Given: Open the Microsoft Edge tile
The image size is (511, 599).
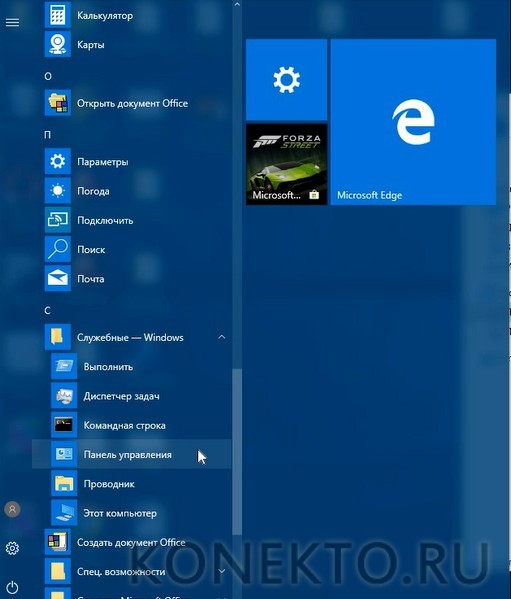Looking at the screenshot, I should click(x=413, y=122).
